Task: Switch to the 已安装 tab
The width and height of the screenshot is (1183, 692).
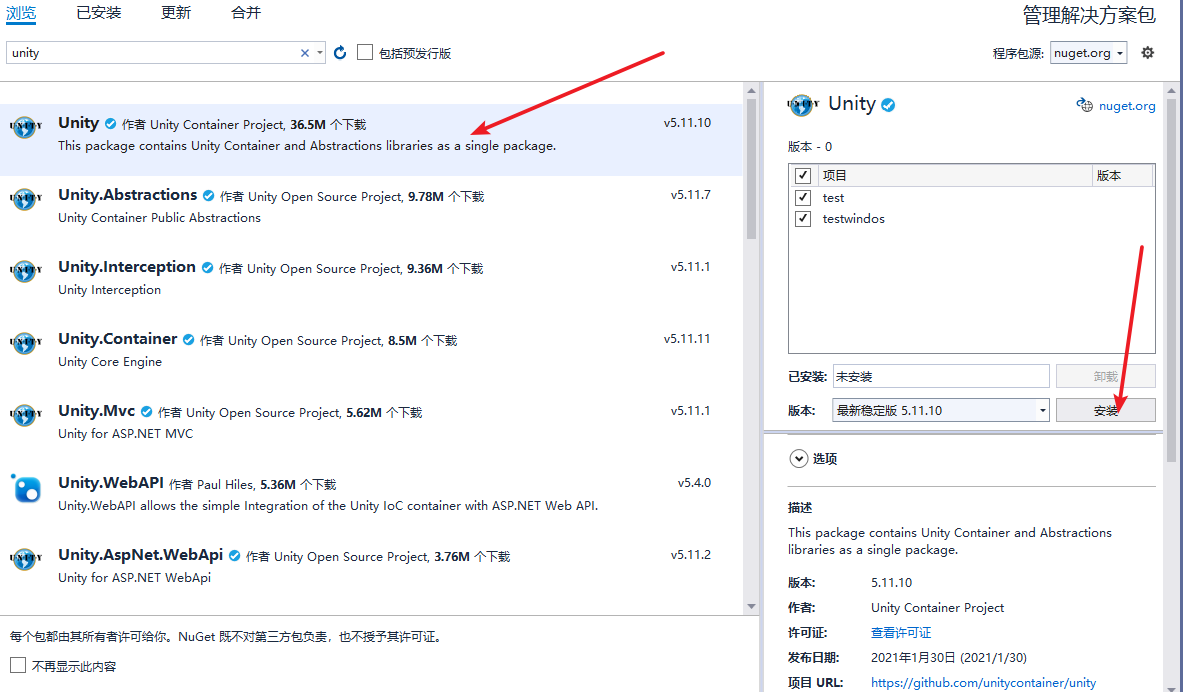Action: (x=98, y=15)
